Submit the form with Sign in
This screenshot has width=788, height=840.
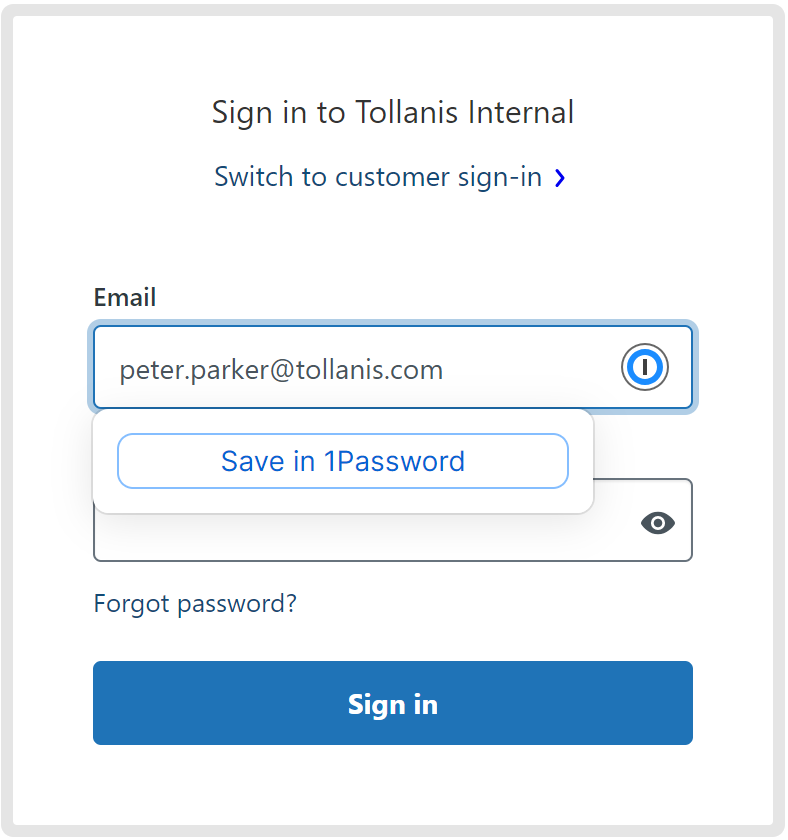pyautogui.click(x=392, y=703)
